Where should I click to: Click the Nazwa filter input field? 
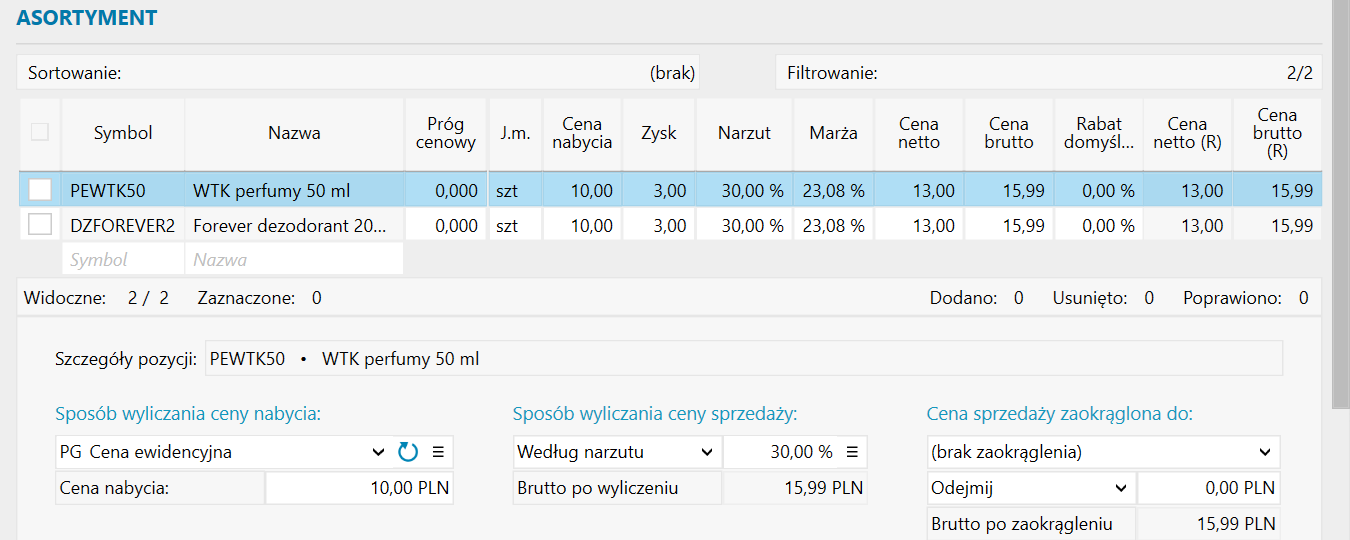[x=293, y=260]
